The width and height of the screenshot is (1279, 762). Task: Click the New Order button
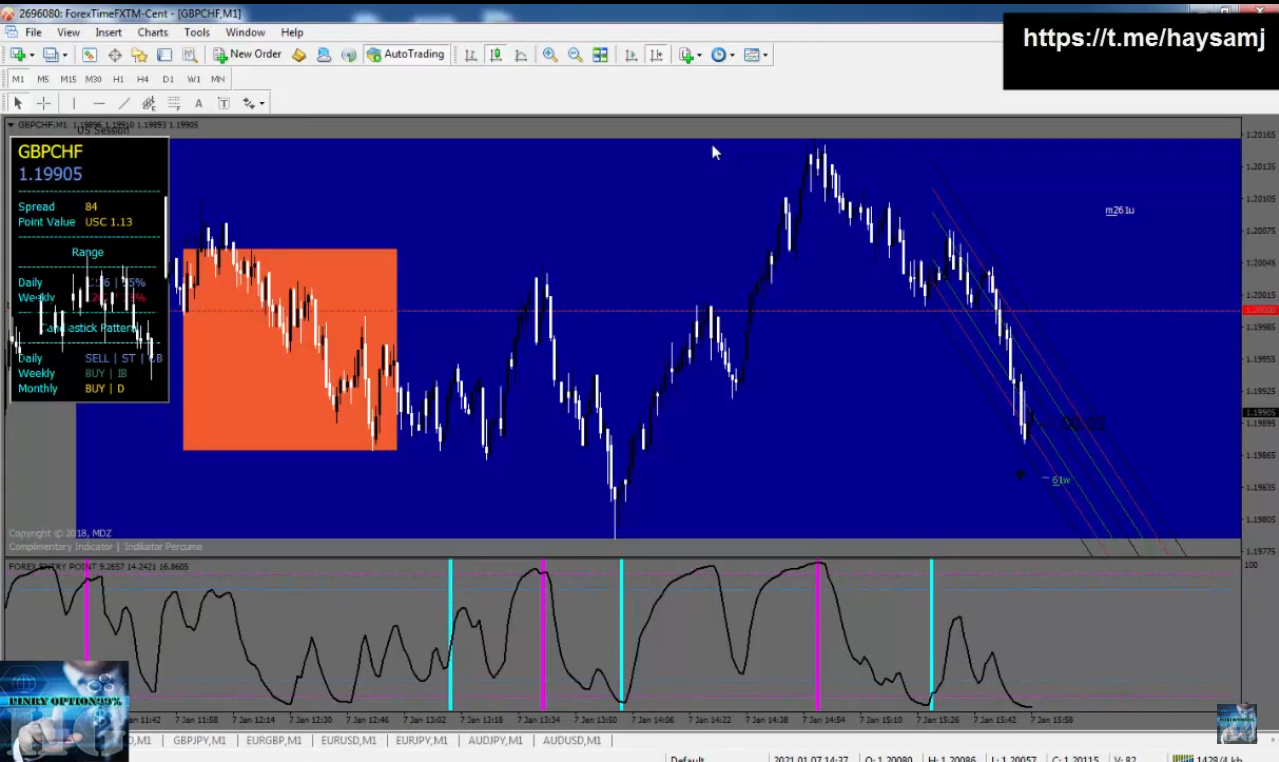click(x=247, y=55)
